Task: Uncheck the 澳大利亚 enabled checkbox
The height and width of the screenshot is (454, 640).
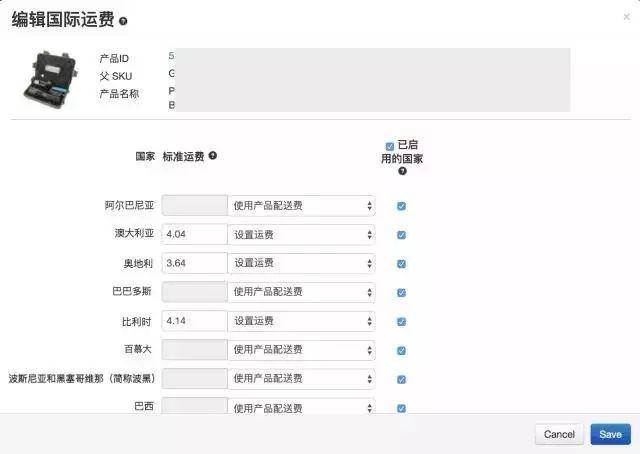Action: click(x=402, y=235)
